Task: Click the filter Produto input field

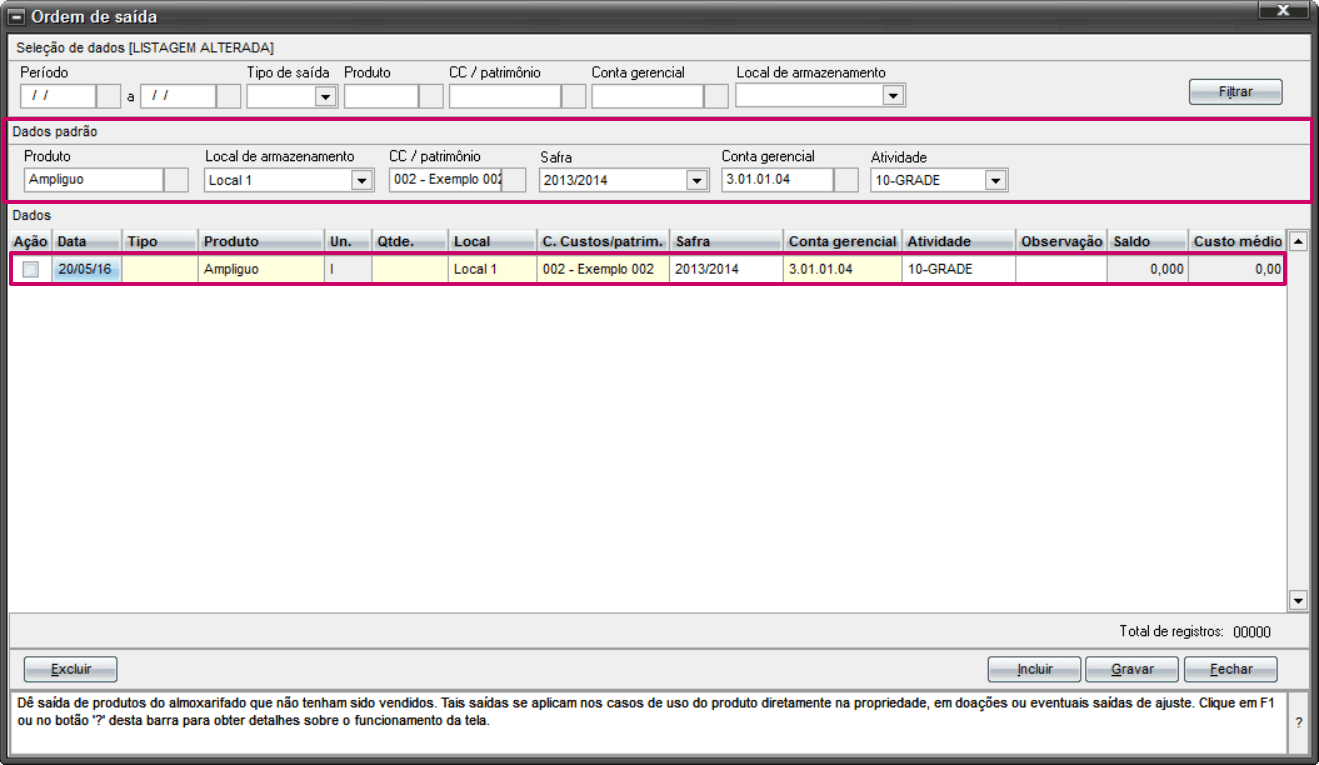Action: (381, 96)
